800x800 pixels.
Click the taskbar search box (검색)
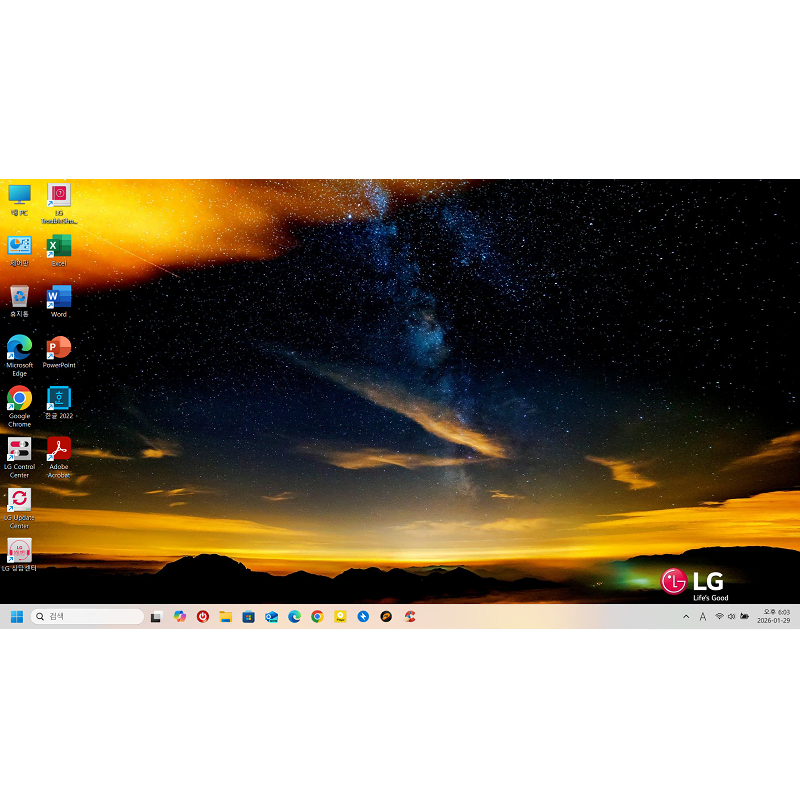point(88,617)
